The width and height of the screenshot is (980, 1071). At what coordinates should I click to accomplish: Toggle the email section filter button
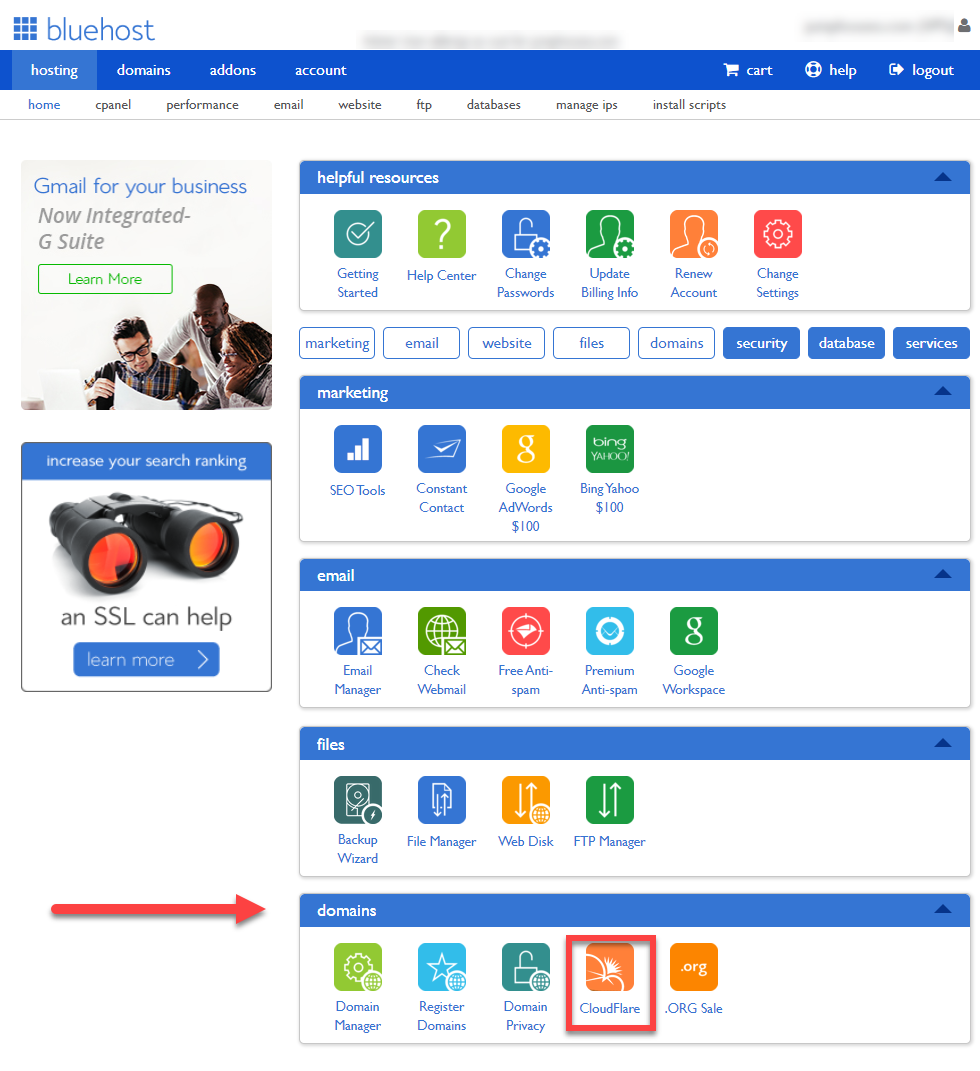[421, 343]
